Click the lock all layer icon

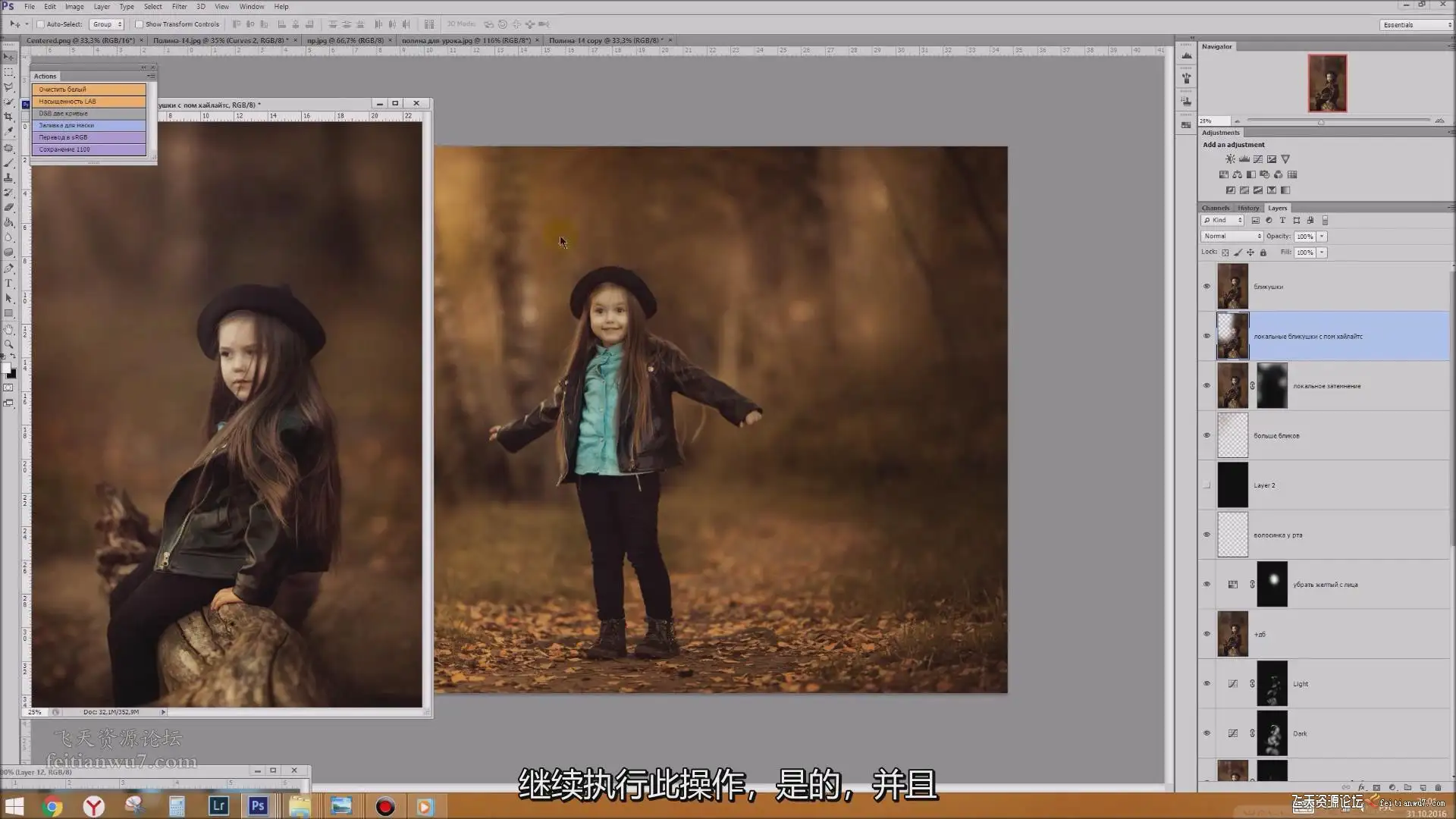point(1263,253)
